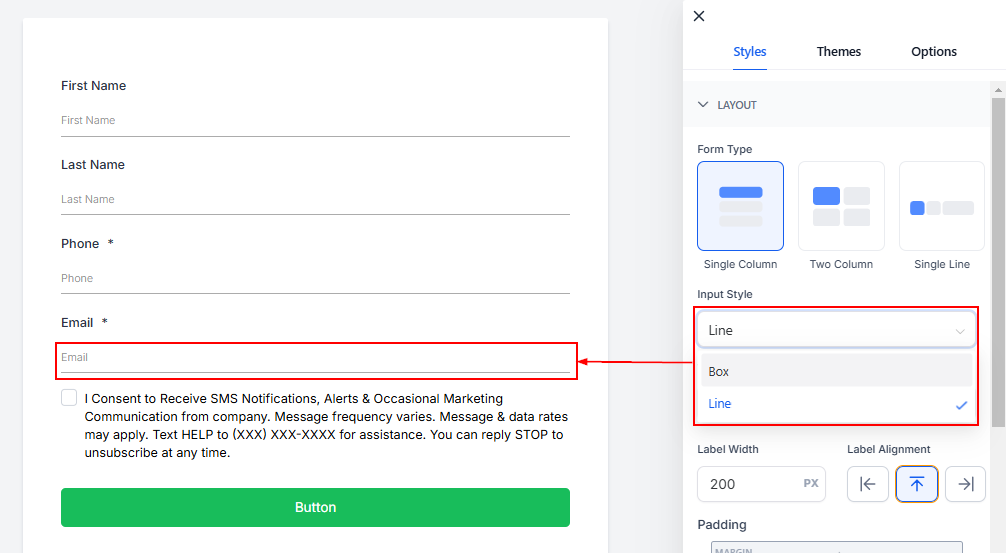Switch to the Themes tab

pos(838,52)
